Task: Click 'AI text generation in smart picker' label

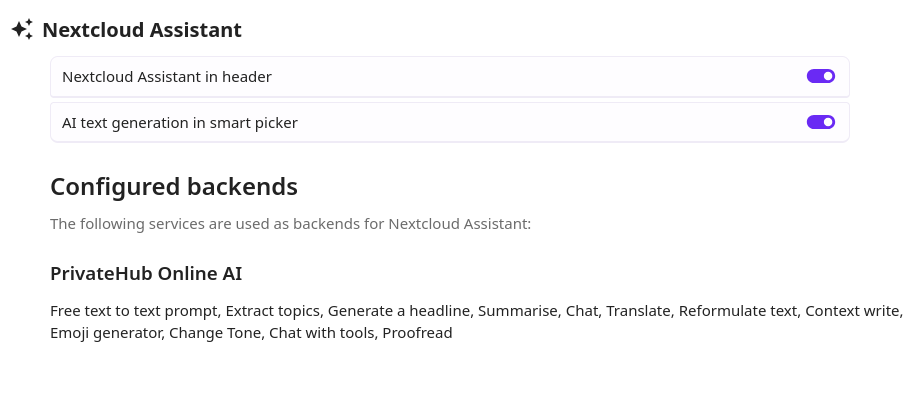Action: [x=180, y=123]
